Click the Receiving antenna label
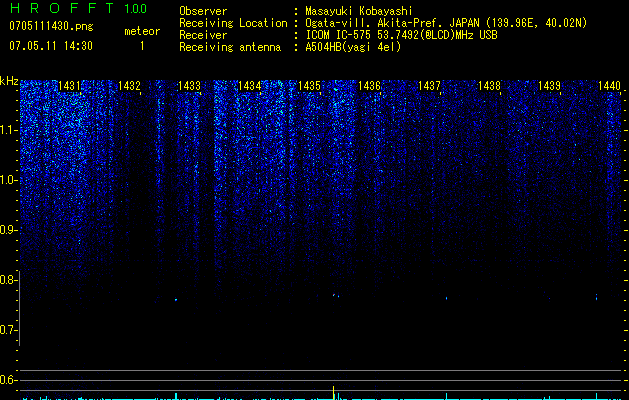This screenshot has width=629, height=400. click(230, 47)
